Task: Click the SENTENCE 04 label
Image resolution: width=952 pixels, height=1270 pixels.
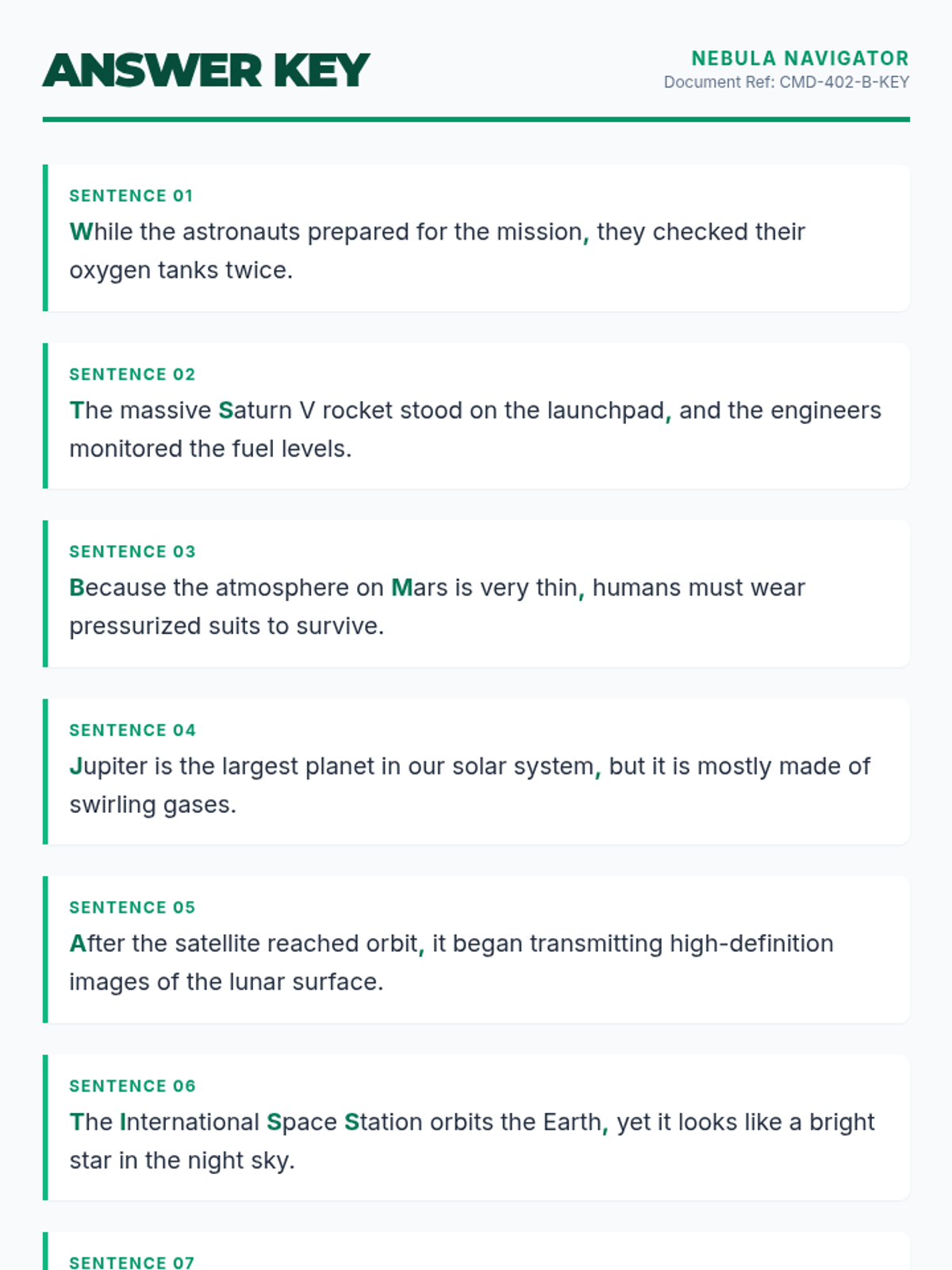Action: coord(132,730)
